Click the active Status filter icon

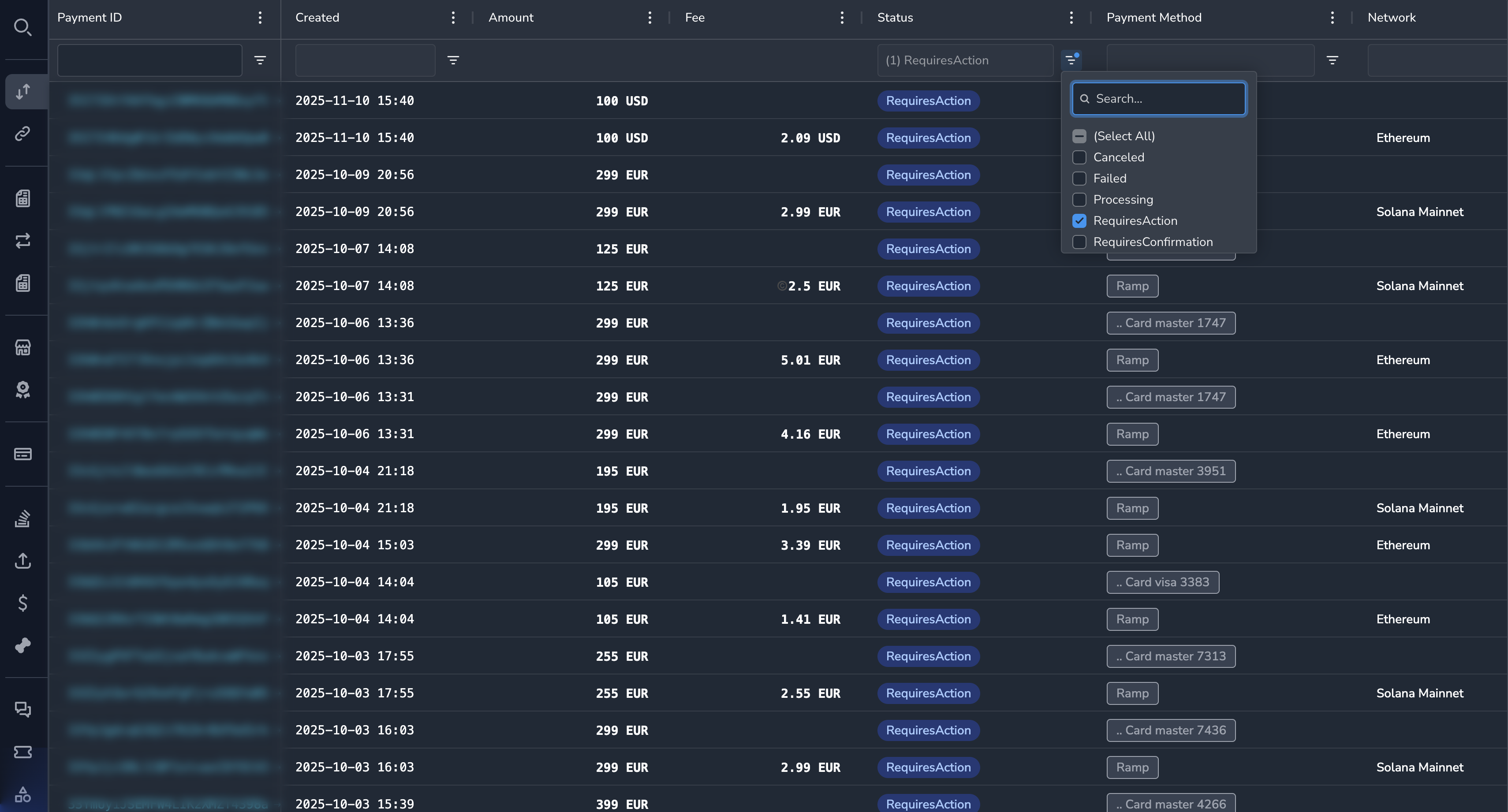[1071, 60]
